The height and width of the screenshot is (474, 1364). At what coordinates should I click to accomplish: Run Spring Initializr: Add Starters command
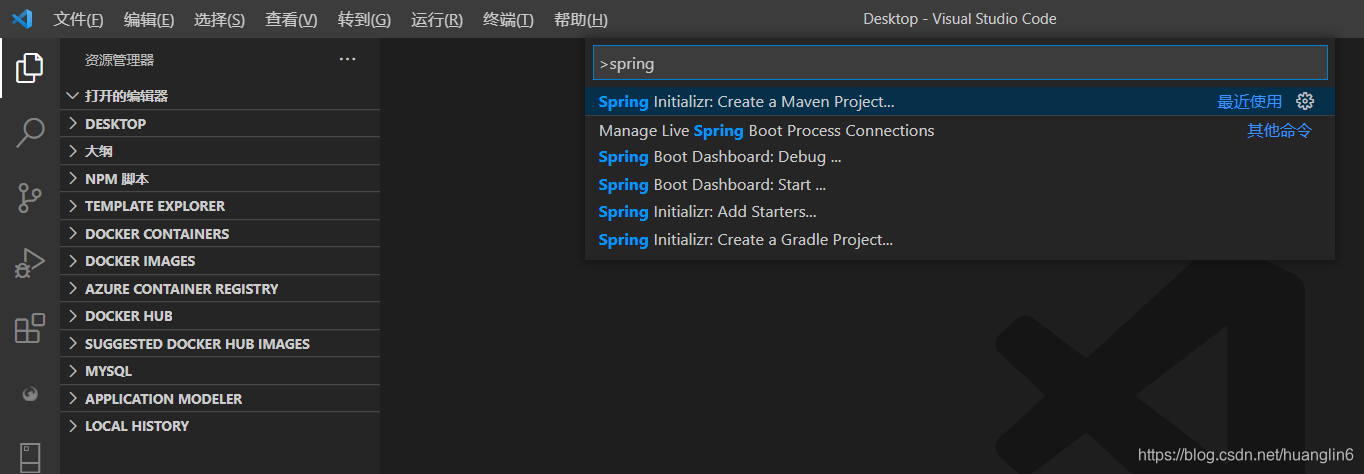point(960,212)
